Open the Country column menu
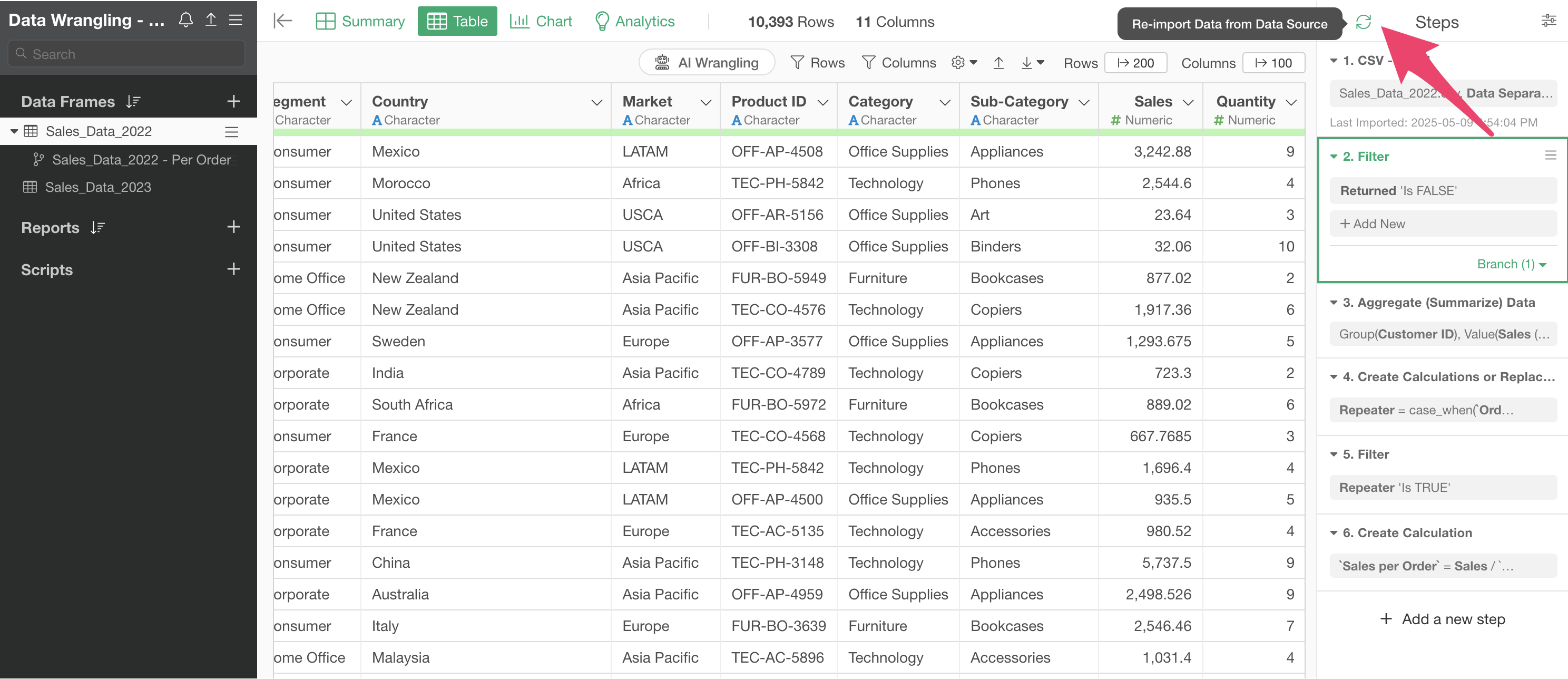 pos(596,102)
